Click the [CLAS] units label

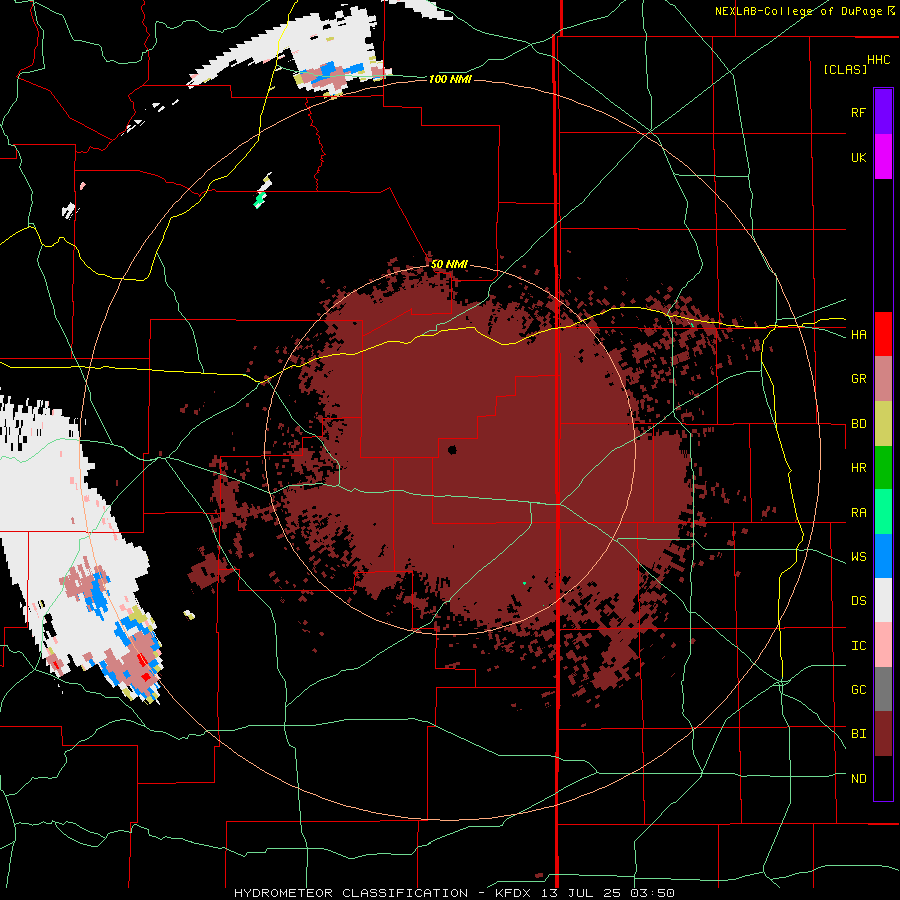845,69
